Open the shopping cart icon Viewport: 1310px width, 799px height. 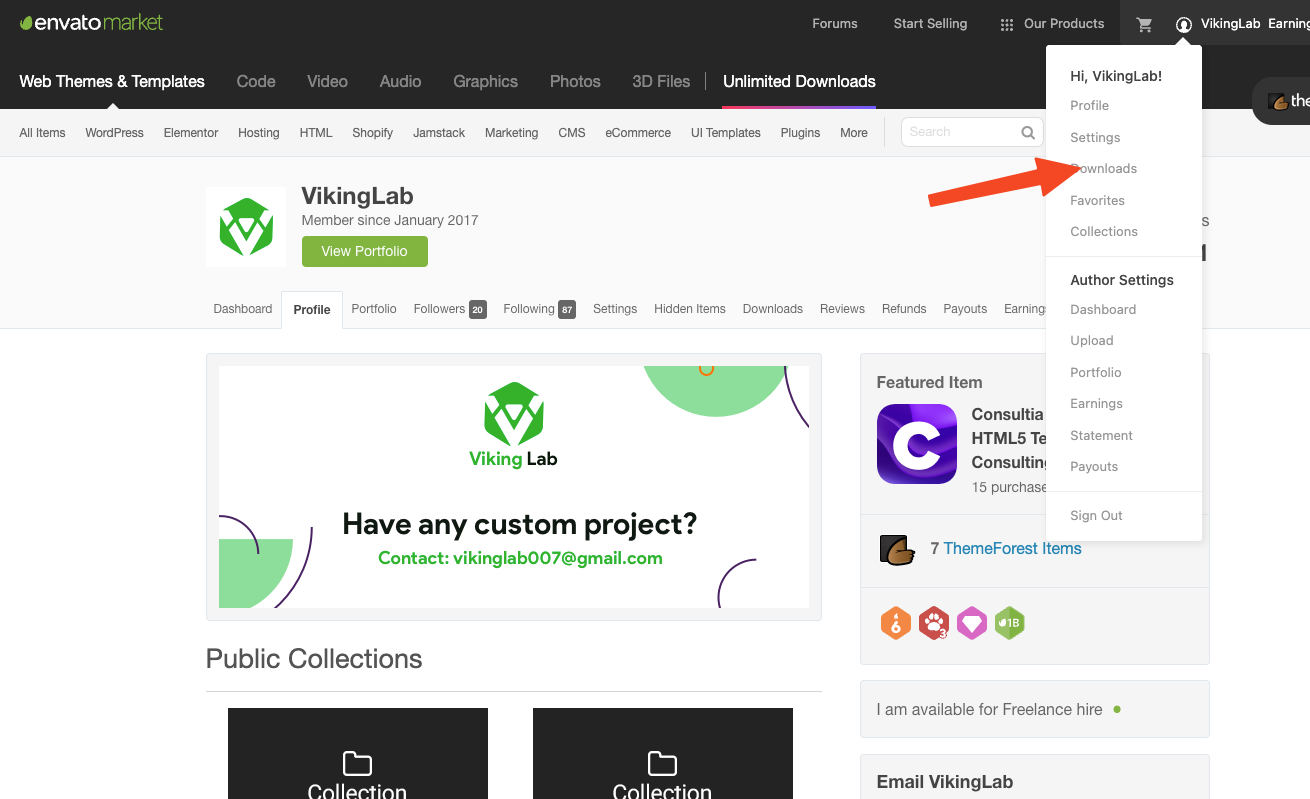coord(1145,24)
